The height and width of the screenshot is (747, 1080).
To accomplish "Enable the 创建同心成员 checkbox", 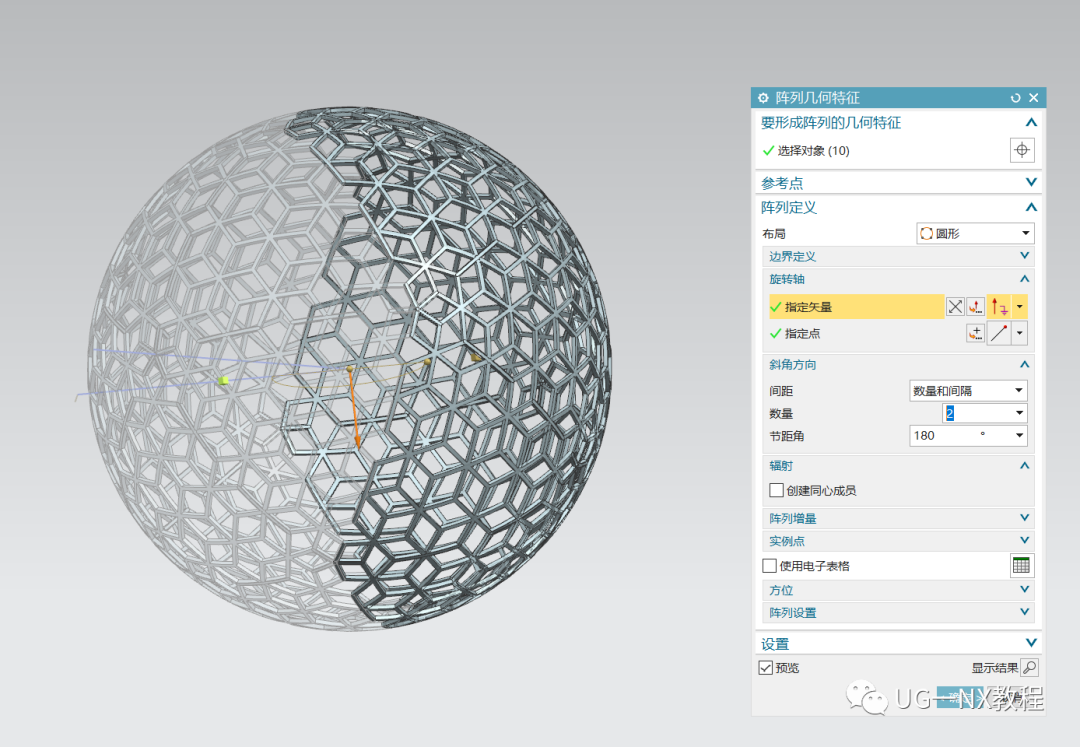I will pos(776,490).
